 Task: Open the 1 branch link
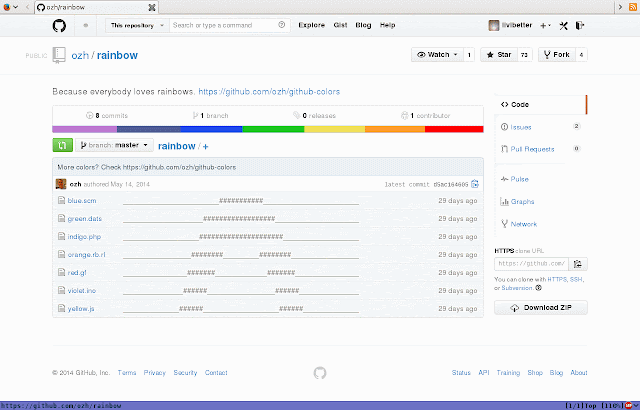[211, 115]
